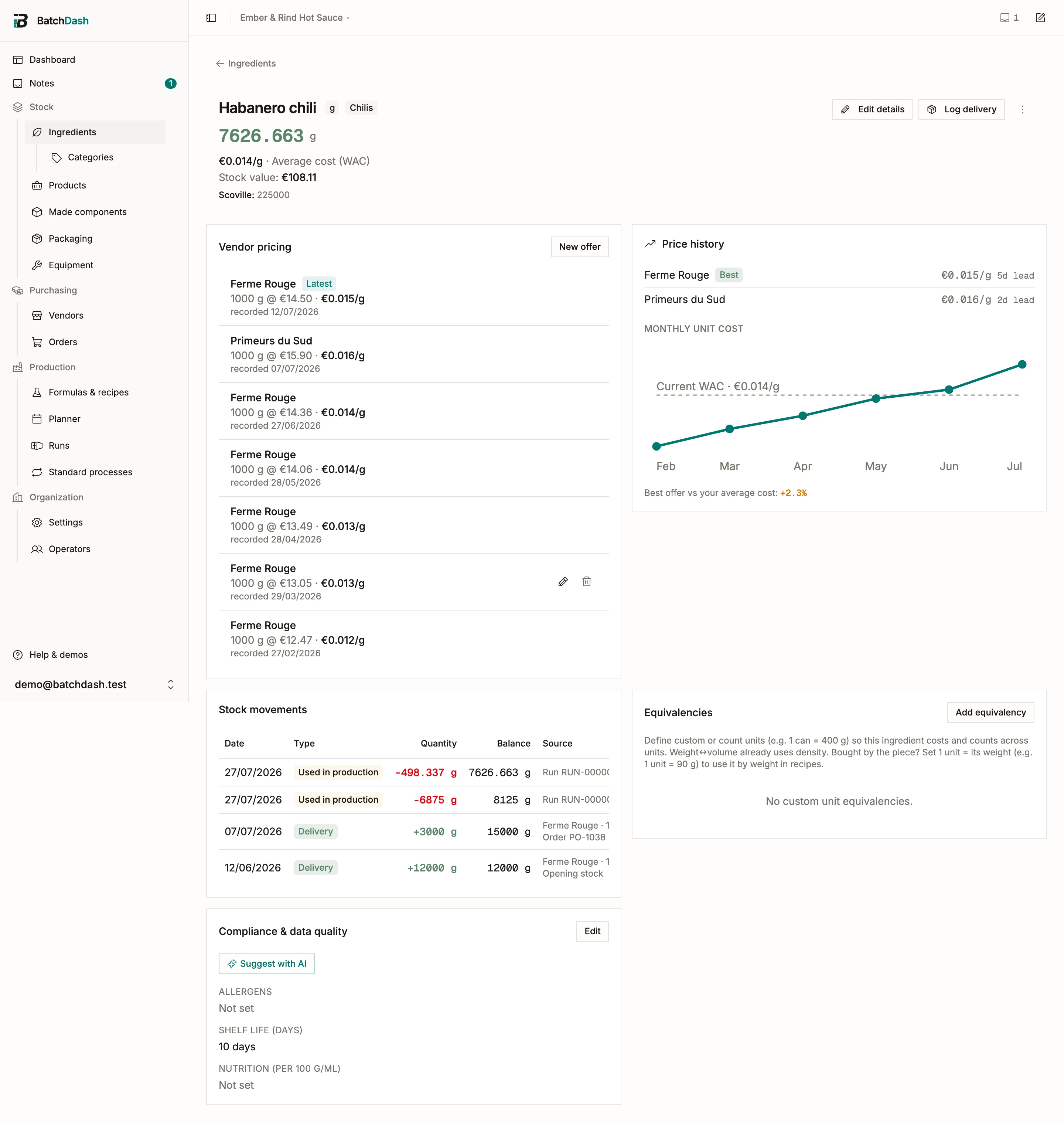The height and width of the screenshot is (1122, 1064).
Task: Click the Edit details button
Action: point(872,109)
